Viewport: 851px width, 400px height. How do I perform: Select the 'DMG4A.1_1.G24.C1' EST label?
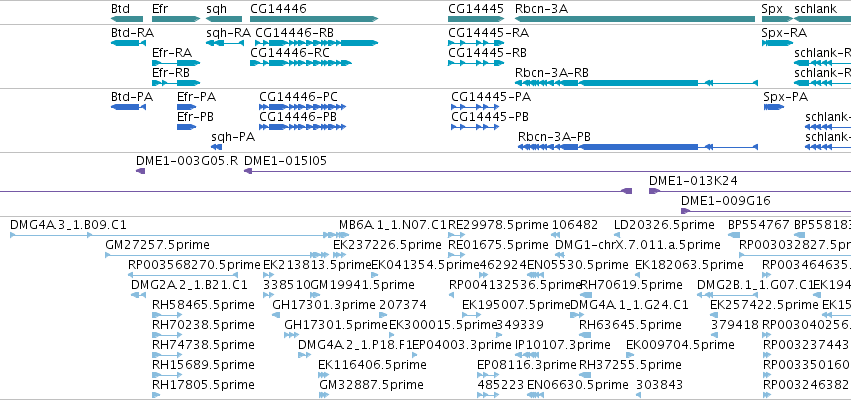[x=630, y=306]
